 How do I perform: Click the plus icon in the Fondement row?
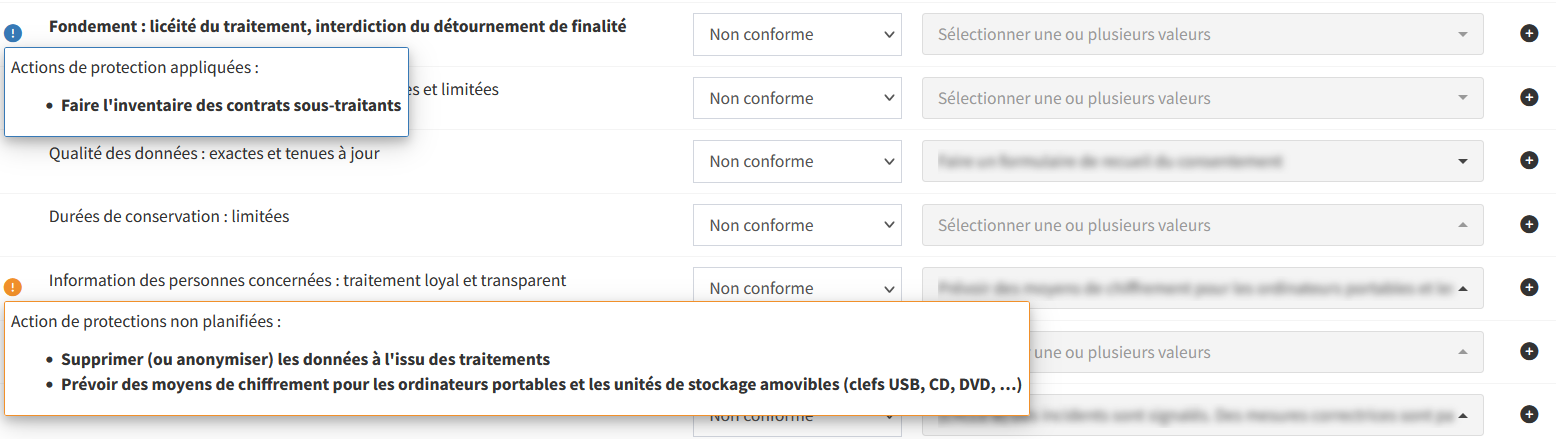click(x=1529, y=34)
